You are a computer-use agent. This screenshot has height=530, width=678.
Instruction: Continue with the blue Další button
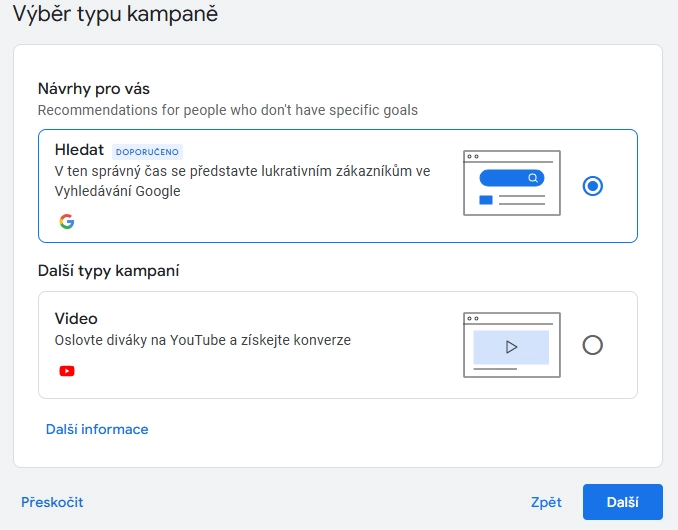pyautogui.click(x=623, y=502)
